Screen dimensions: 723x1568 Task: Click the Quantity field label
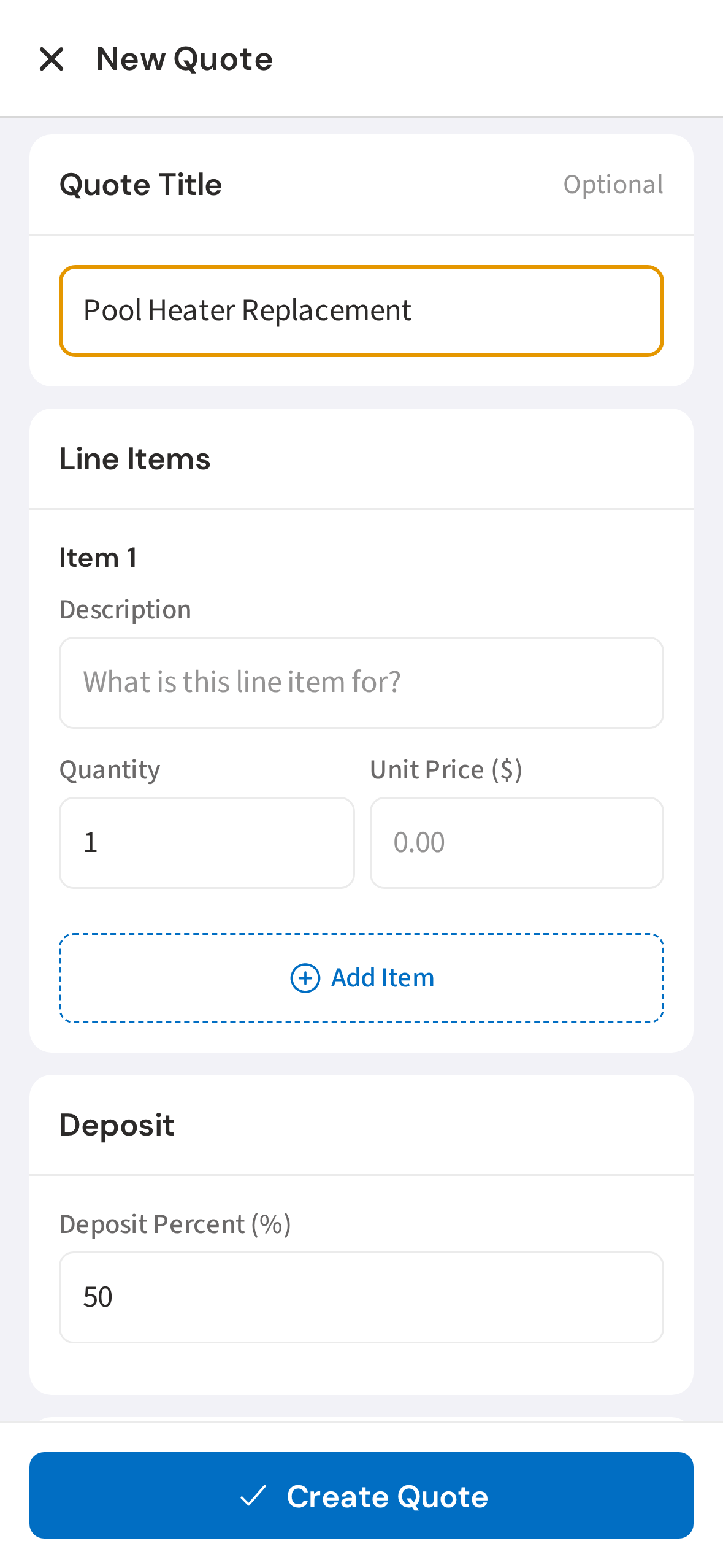click(x=110, y=770)
